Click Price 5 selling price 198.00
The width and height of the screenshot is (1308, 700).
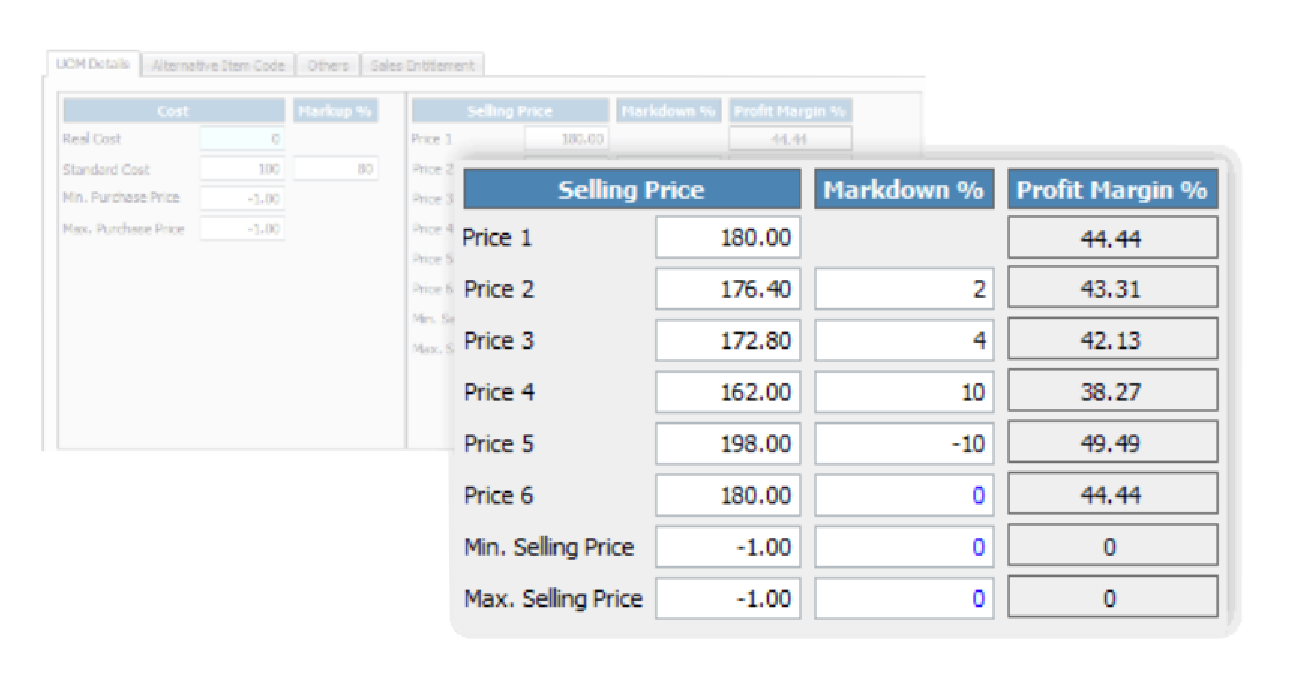coord(728,444)
